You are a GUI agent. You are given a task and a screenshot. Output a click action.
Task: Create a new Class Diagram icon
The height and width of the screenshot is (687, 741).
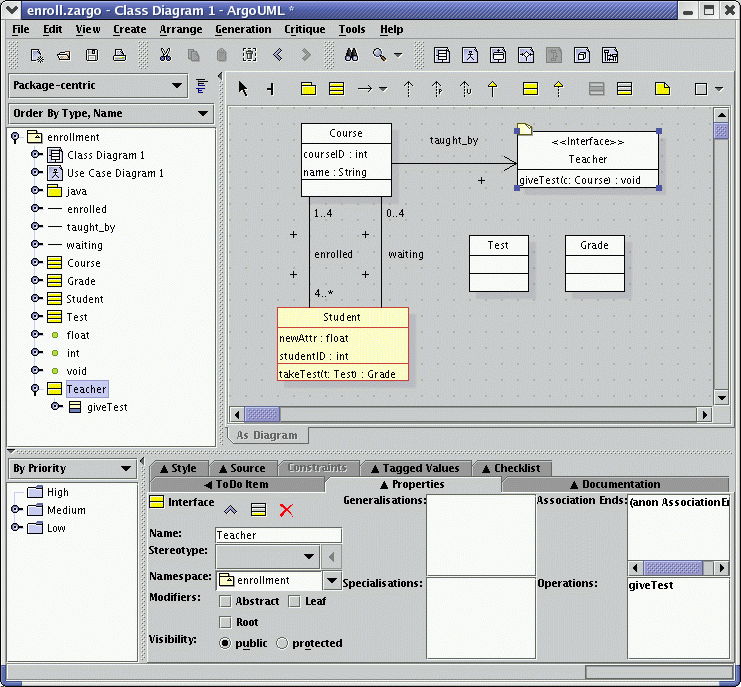[x=442, y=55]
